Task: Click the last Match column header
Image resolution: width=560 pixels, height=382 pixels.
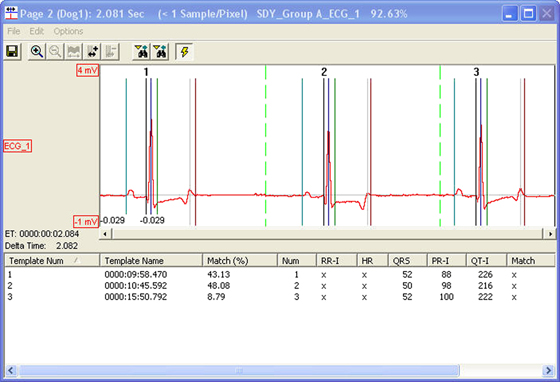Action: tap(531, 261)
